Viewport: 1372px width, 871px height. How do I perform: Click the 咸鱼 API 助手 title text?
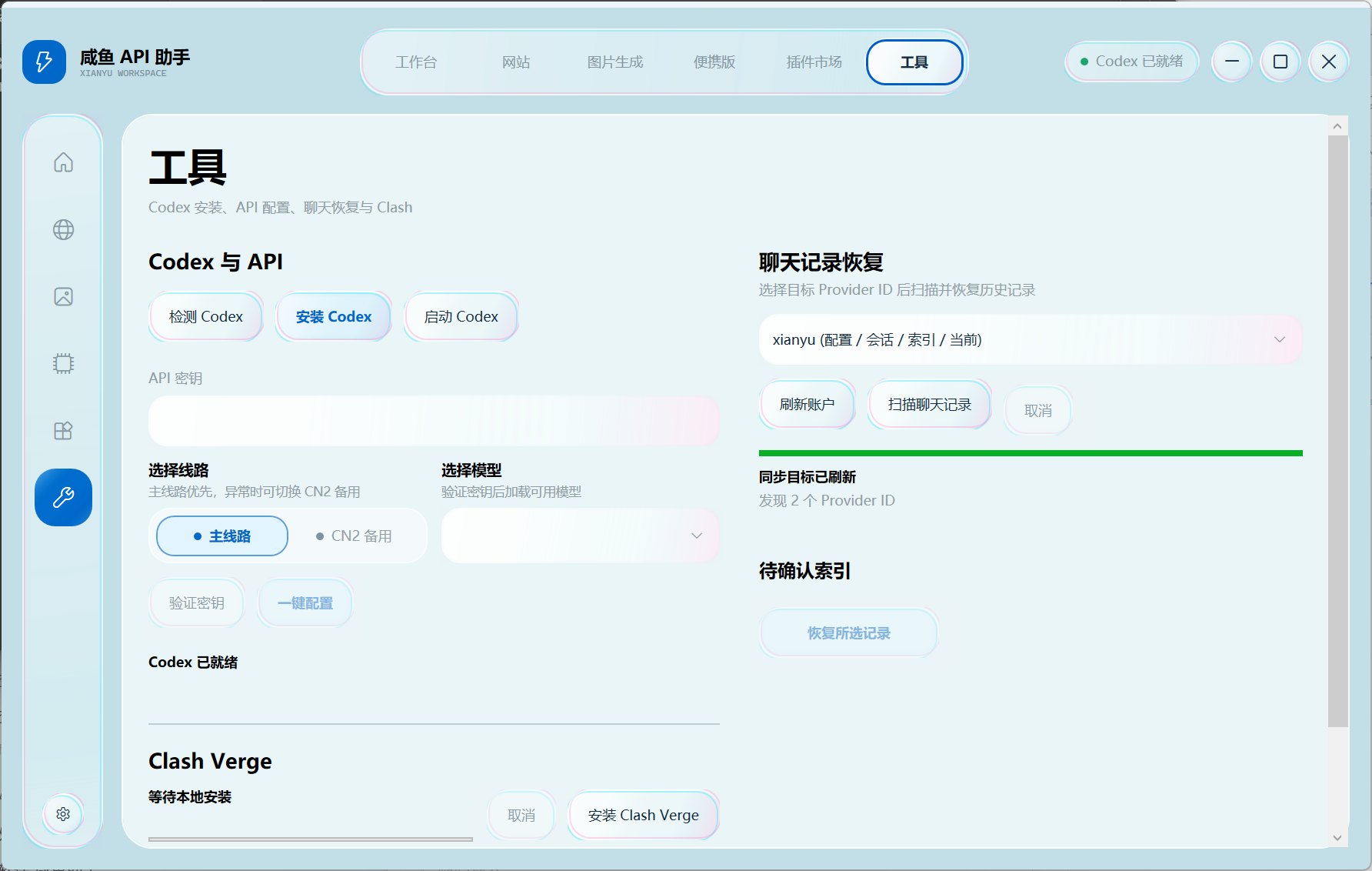click(x=135, y=56)
